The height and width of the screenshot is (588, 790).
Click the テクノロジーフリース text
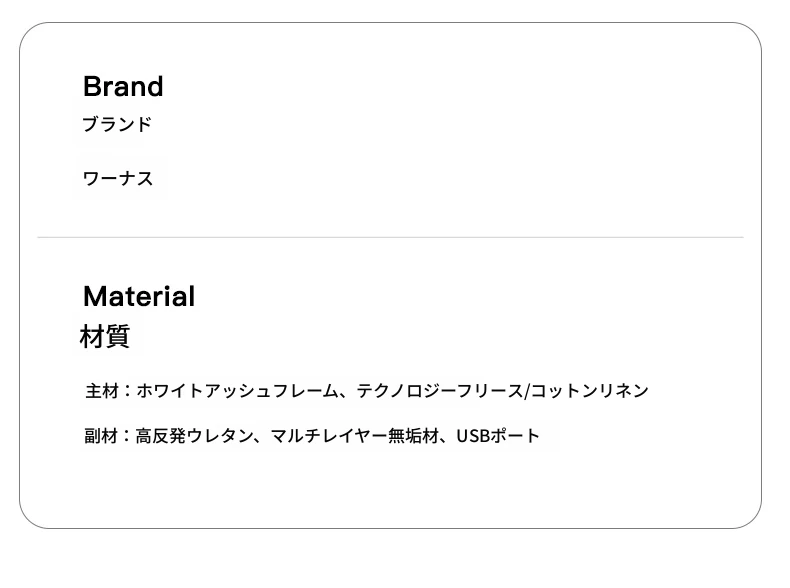pyautogui.click(x=440, y=390)
